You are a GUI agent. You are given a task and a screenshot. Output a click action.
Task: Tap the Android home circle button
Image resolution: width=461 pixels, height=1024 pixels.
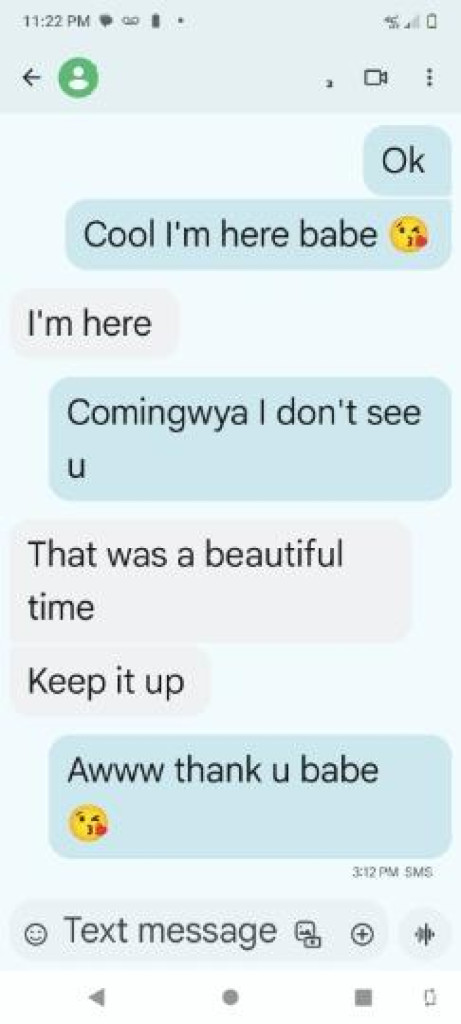point(230,997)
